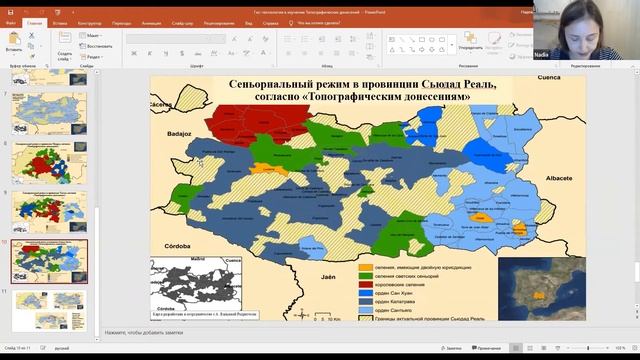Click the Text Direction icon
The height and width of the screenshot is (360, 640).
[x=370, y=36]
